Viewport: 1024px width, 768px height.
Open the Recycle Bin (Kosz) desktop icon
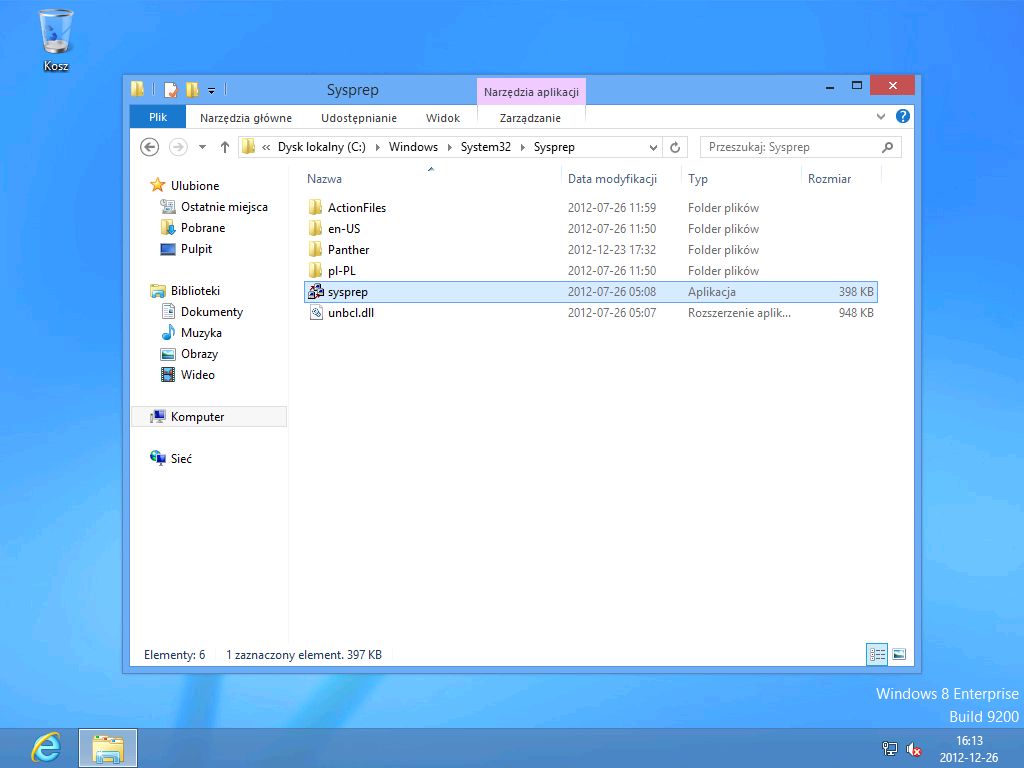click(56, 40)
